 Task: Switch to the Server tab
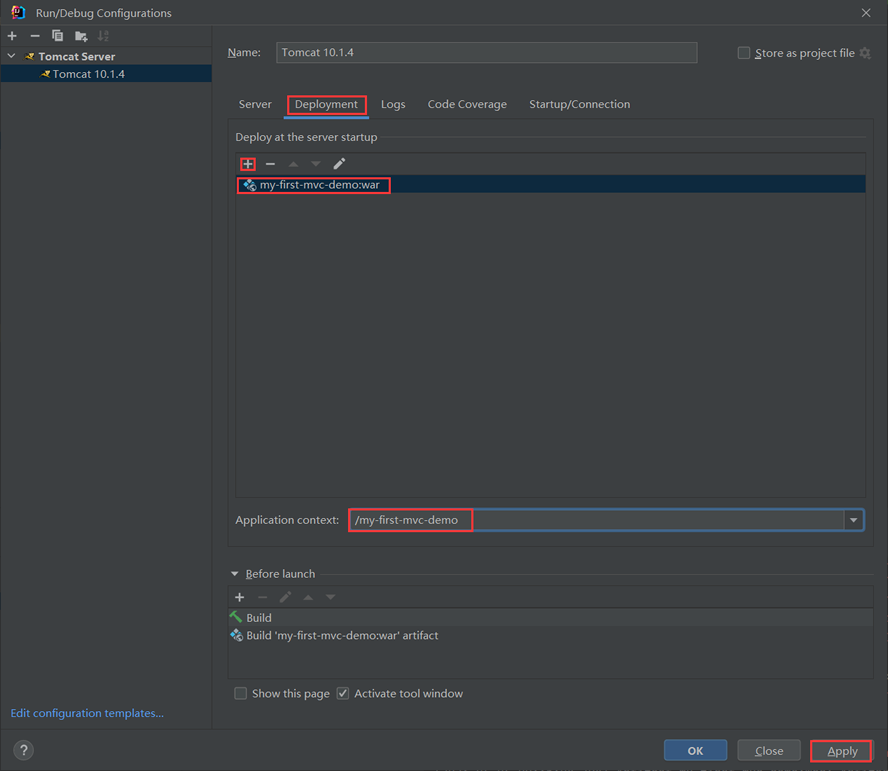point(255,104)
